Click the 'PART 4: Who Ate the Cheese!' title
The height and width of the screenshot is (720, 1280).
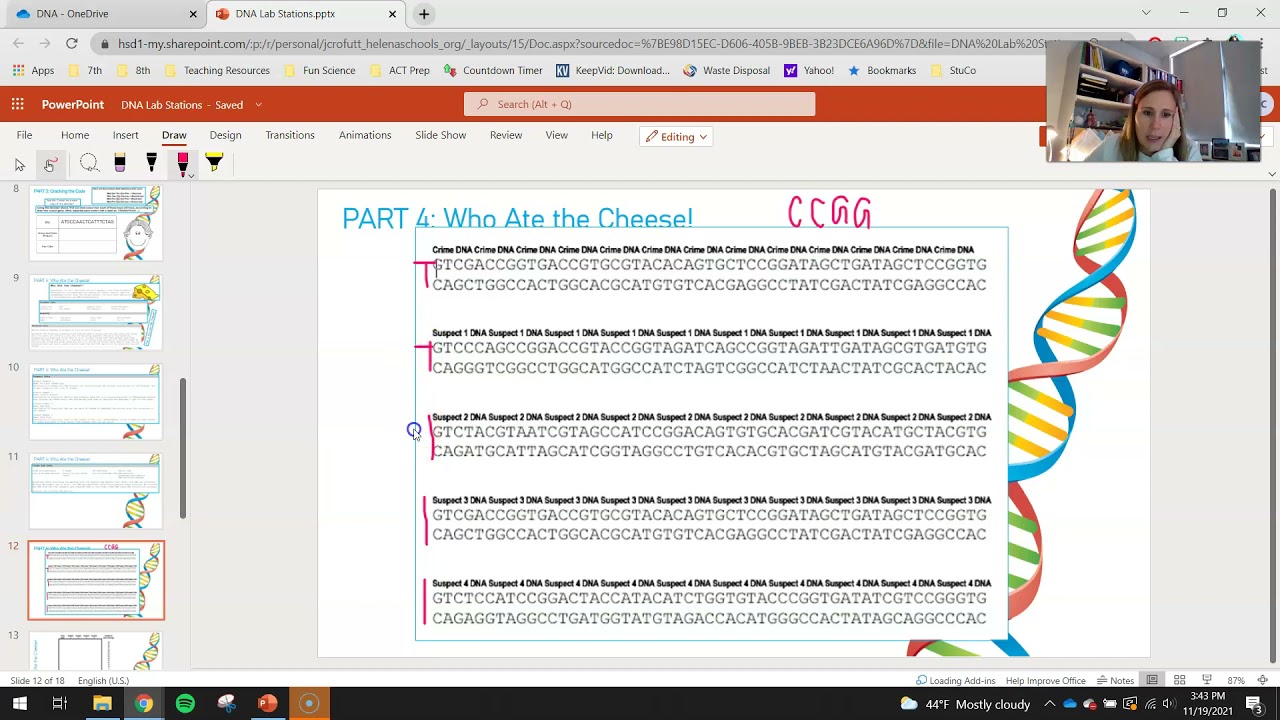(x=517, y=218)
